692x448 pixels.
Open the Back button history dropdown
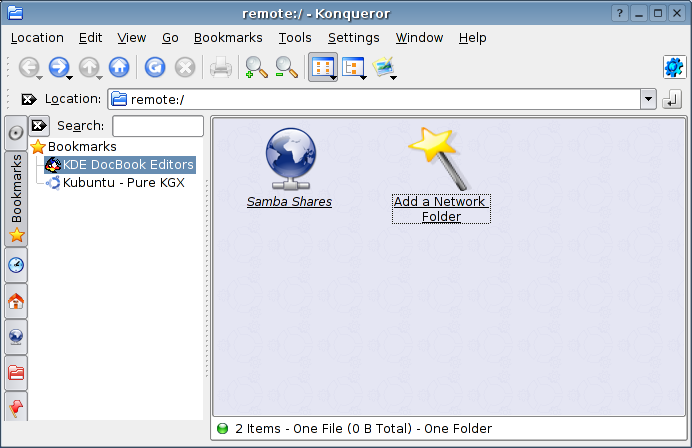coord(40,78)
